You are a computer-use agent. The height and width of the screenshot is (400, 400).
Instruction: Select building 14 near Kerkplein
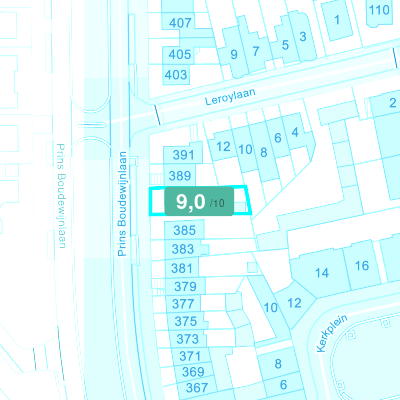pyautogui.click(x=322, y=273)
